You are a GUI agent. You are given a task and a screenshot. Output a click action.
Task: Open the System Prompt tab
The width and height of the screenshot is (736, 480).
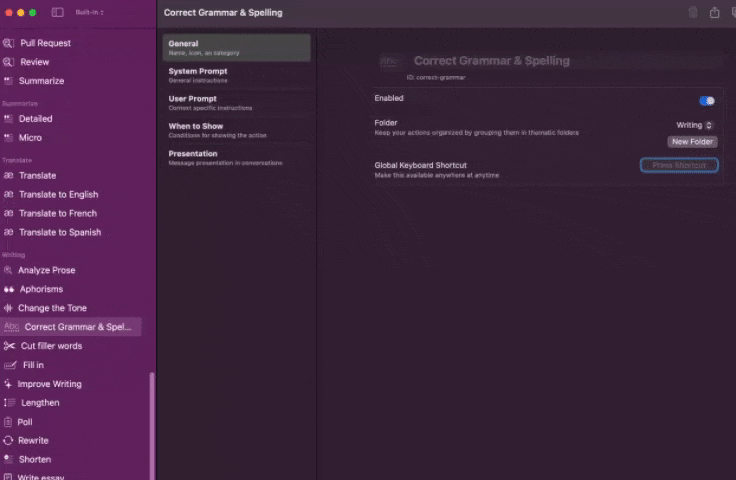pos(237,75)
